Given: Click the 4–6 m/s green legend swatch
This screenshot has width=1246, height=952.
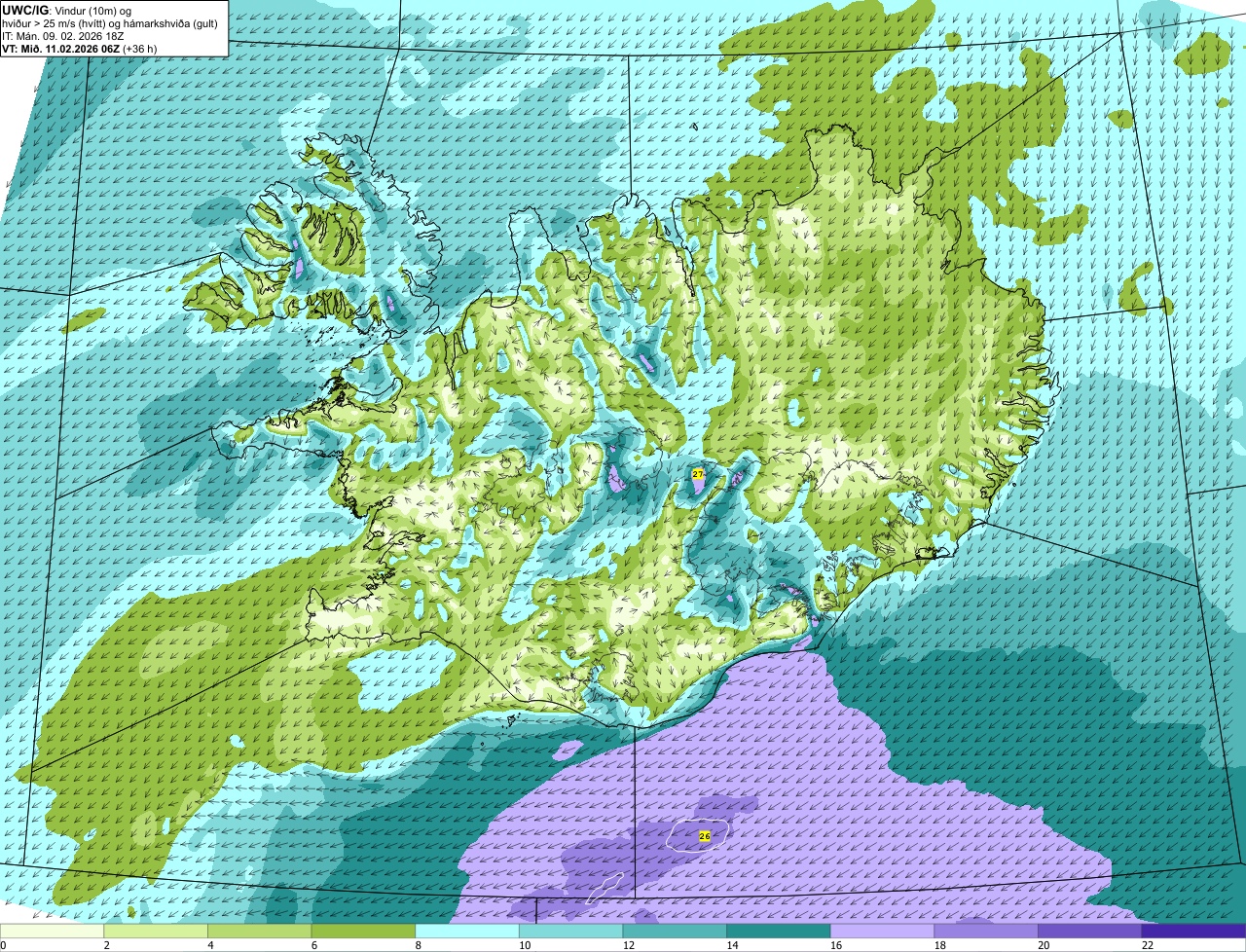Looking at the screenshot, I should coord(260,931).
